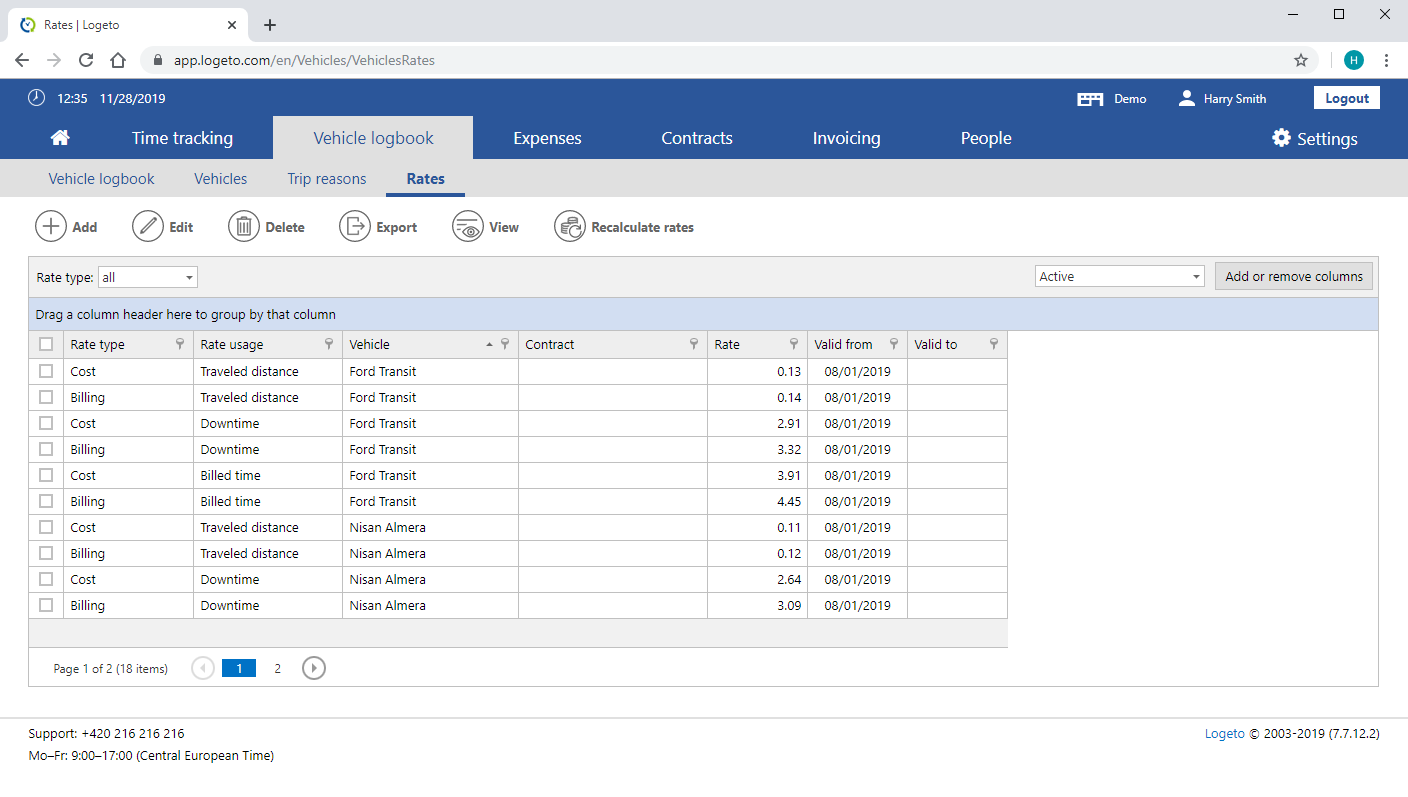Screen dimensions: 1408x797
Task: Open the Rate type dropdown showing all
Action: pyautogui.click(x=148, y=277)
